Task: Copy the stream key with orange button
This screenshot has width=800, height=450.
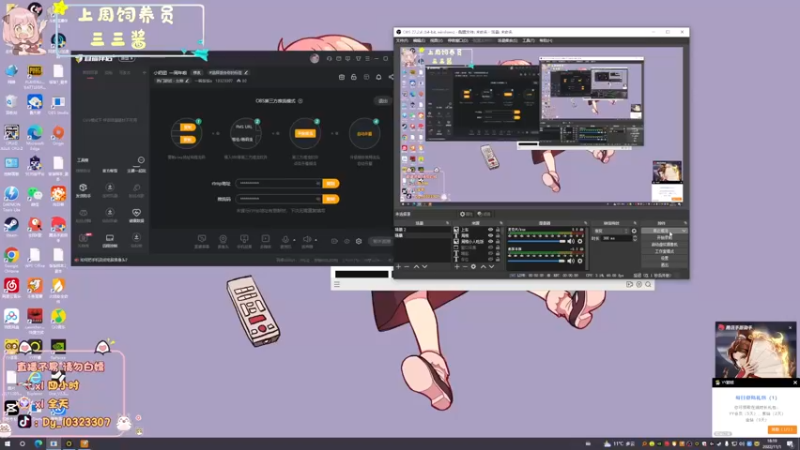Action: pyautogui.click(x=331, y=199)
